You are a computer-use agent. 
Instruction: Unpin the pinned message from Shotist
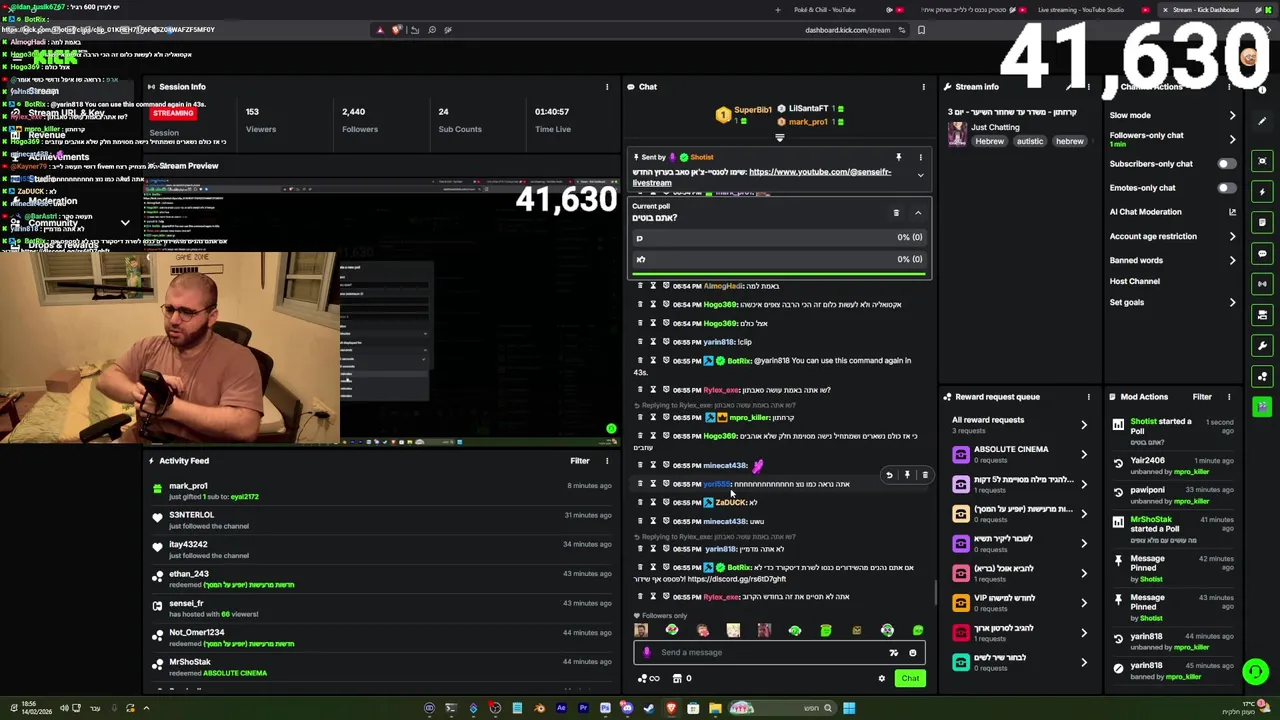point(898,157)
